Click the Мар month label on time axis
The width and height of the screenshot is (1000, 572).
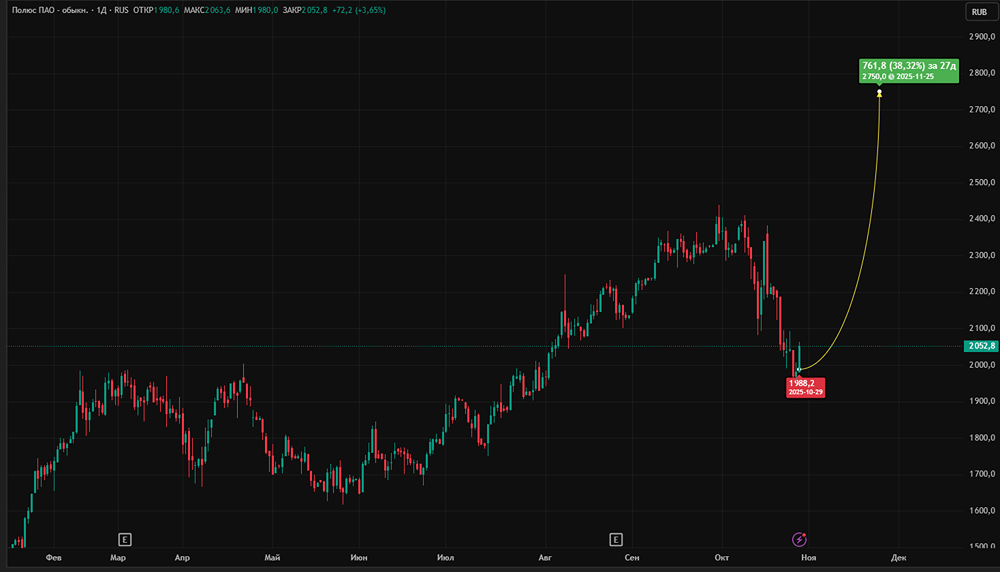[x=118, y=558]
